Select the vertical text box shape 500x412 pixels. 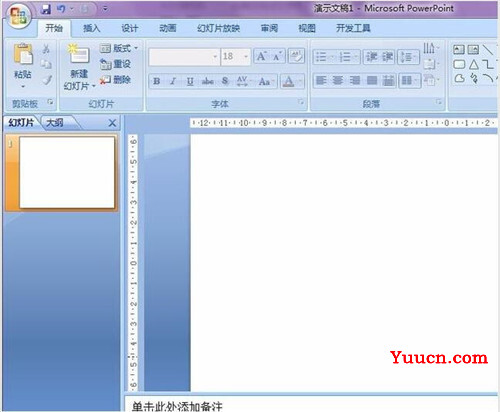pyautogui.click(x=473, y=50)
